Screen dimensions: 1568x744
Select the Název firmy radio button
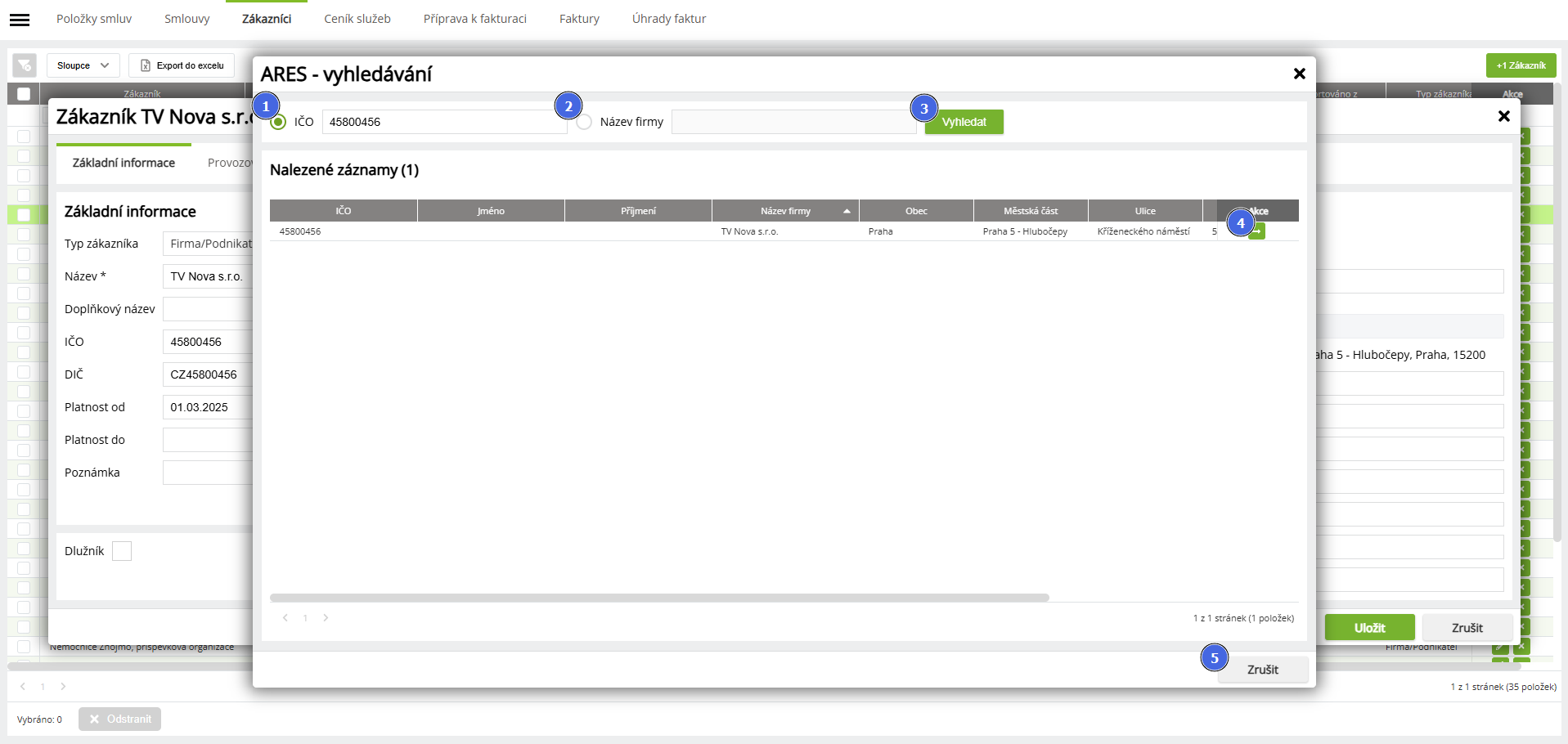(584, 122)
